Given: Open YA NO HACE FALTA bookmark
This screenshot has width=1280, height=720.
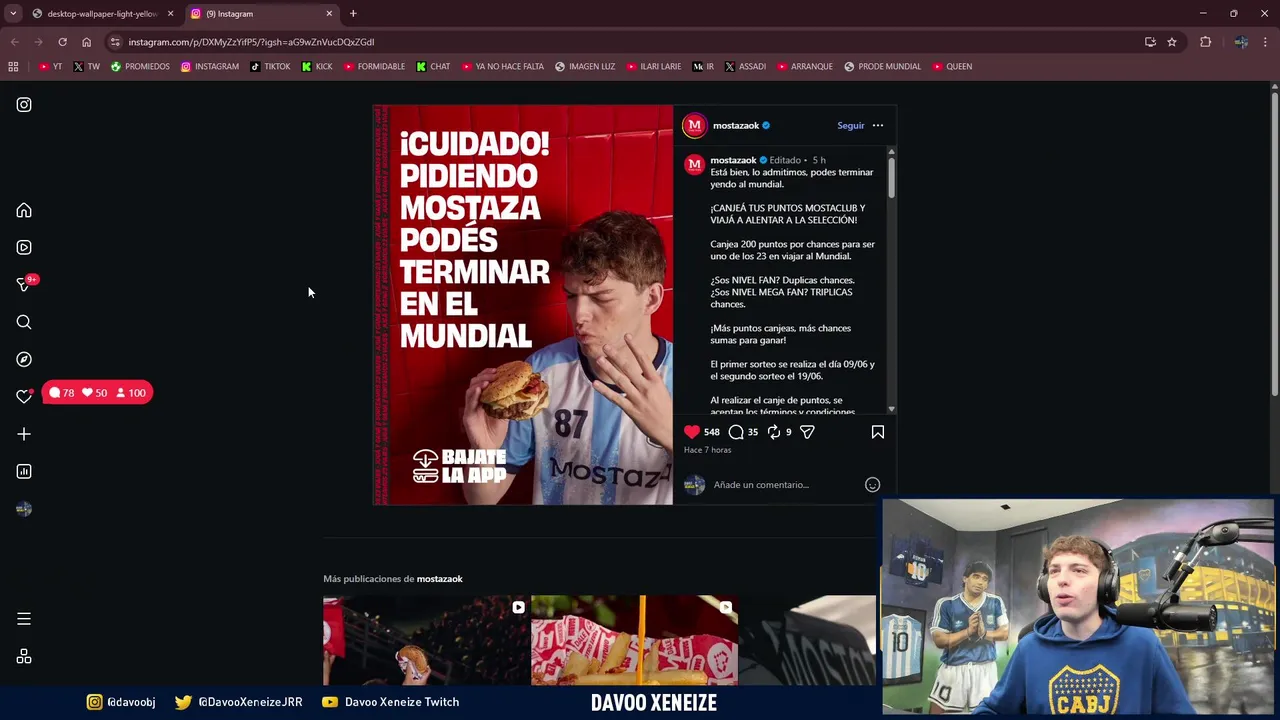Looking at the screenshot, I should [x=502, y=67].
